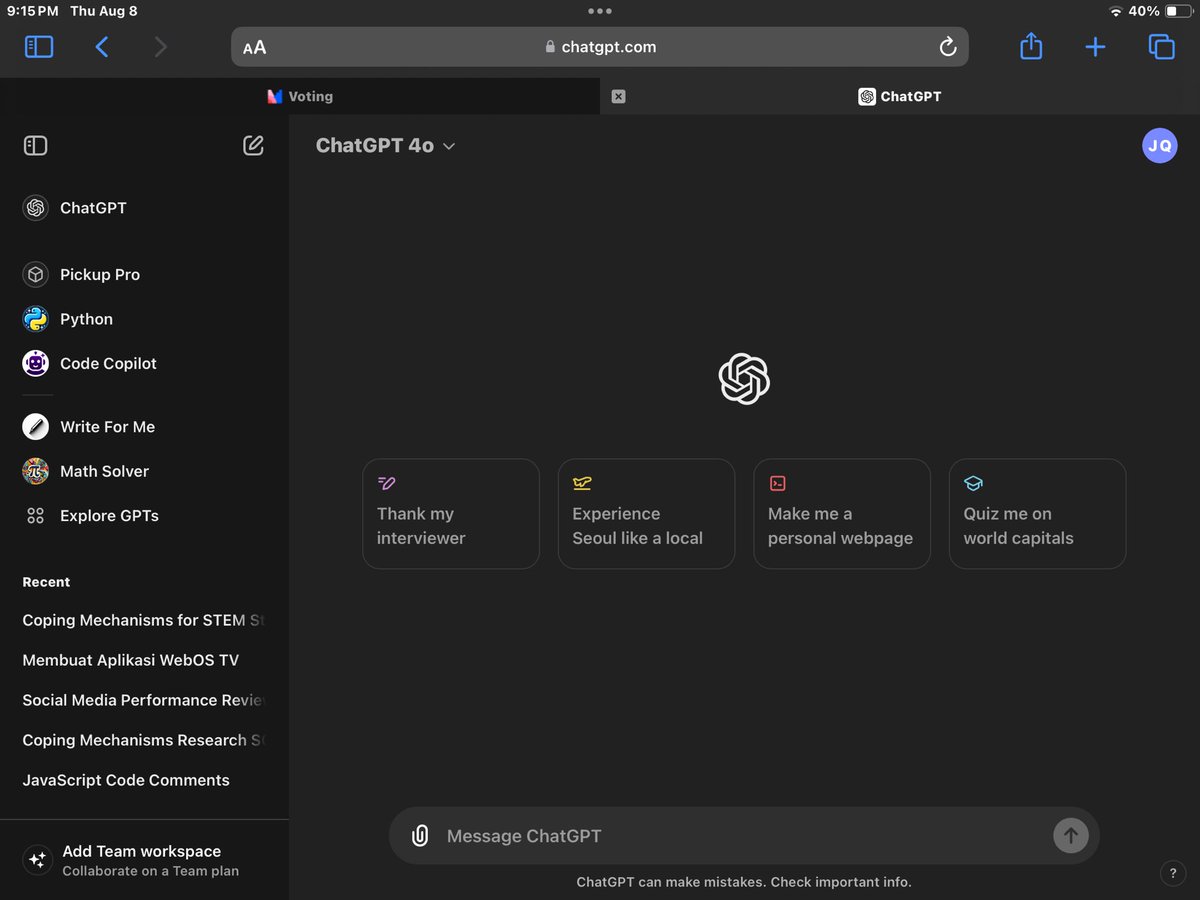
Task: Reload the chatgpt.com page
Action: (948, 47)
